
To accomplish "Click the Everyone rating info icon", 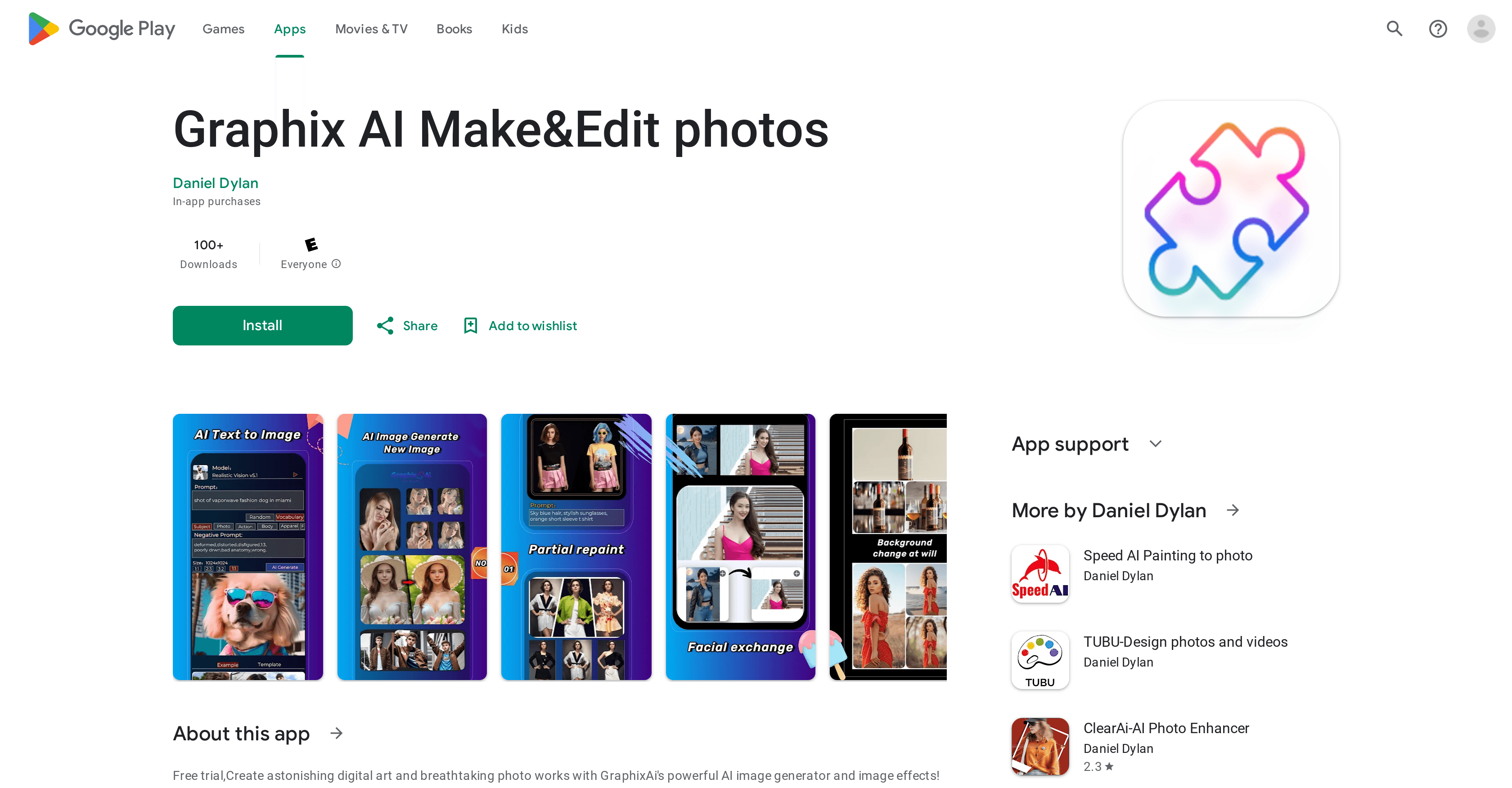I will coord(336,264).
